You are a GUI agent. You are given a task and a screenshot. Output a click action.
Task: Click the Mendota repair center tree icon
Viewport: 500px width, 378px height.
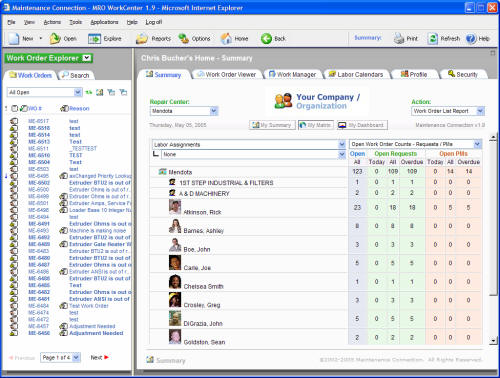[x=163, y=172]
